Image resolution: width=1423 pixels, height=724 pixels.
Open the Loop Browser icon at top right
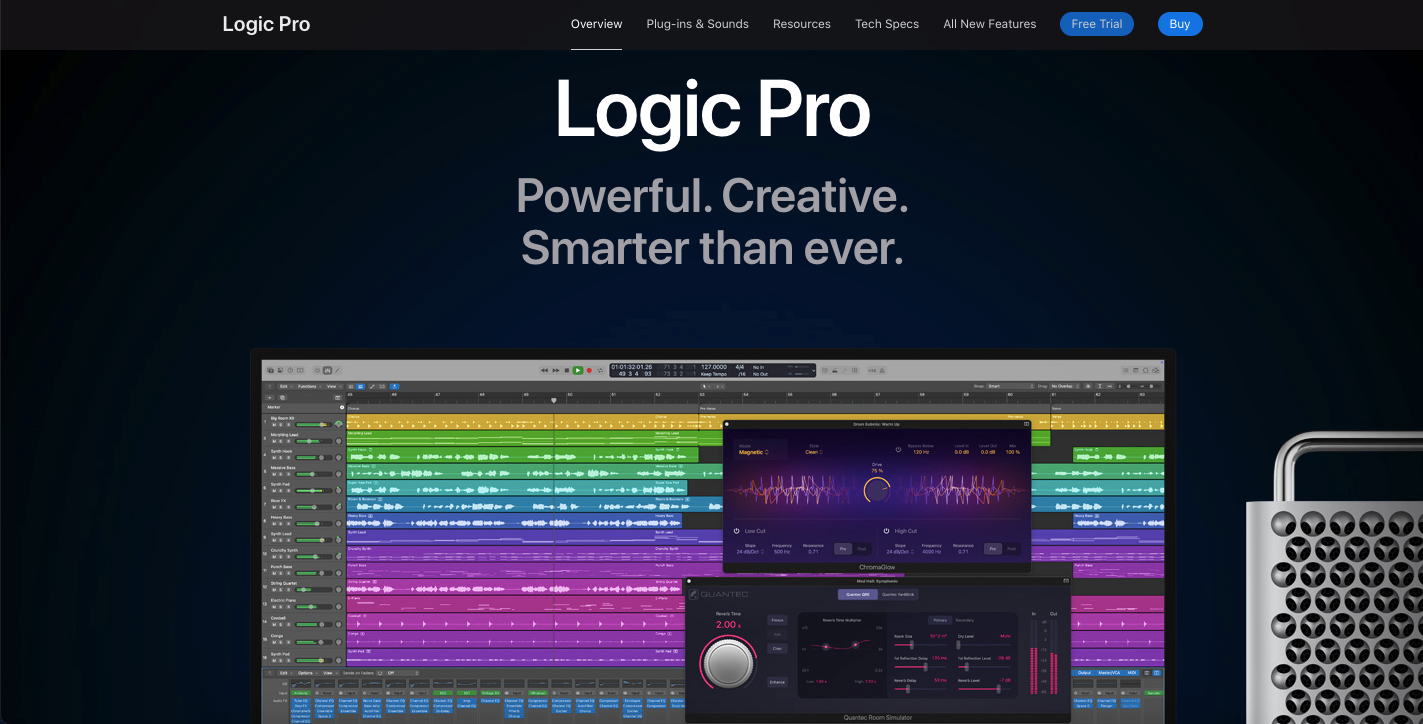tap(1146, 370)
